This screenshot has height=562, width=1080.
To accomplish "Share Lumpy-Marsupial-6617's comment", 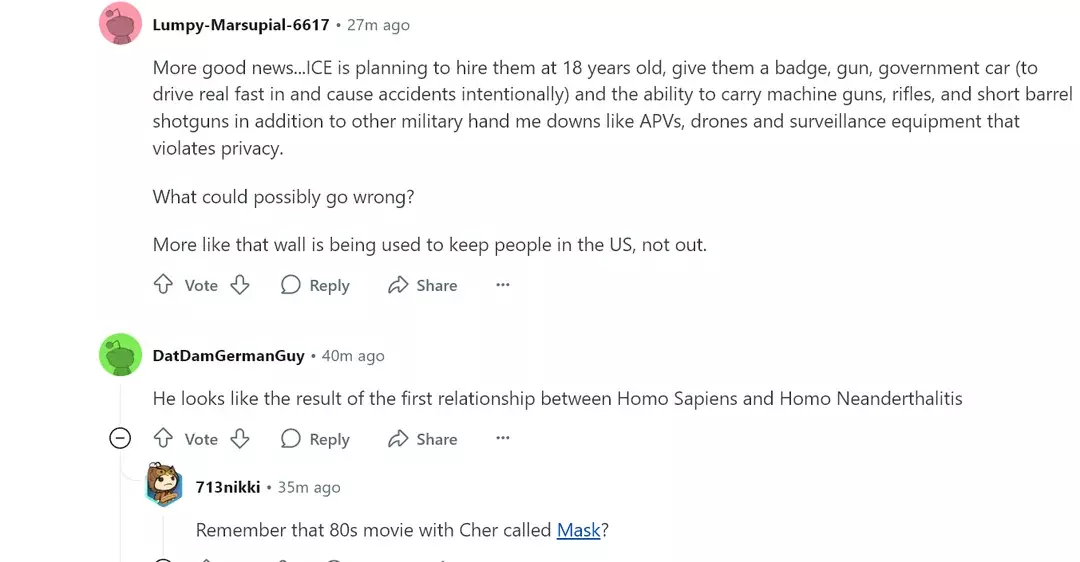I will [x=422, y=285].
